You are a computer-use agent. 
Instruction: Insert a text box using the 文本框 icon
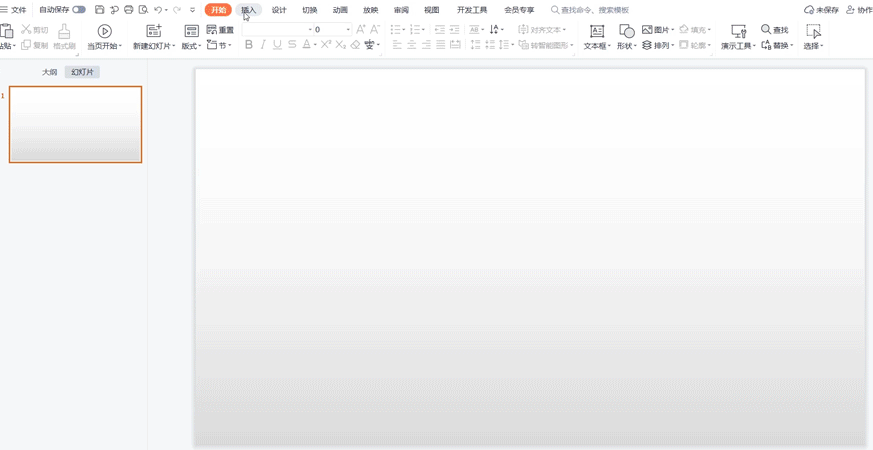[x=597, y=31]
